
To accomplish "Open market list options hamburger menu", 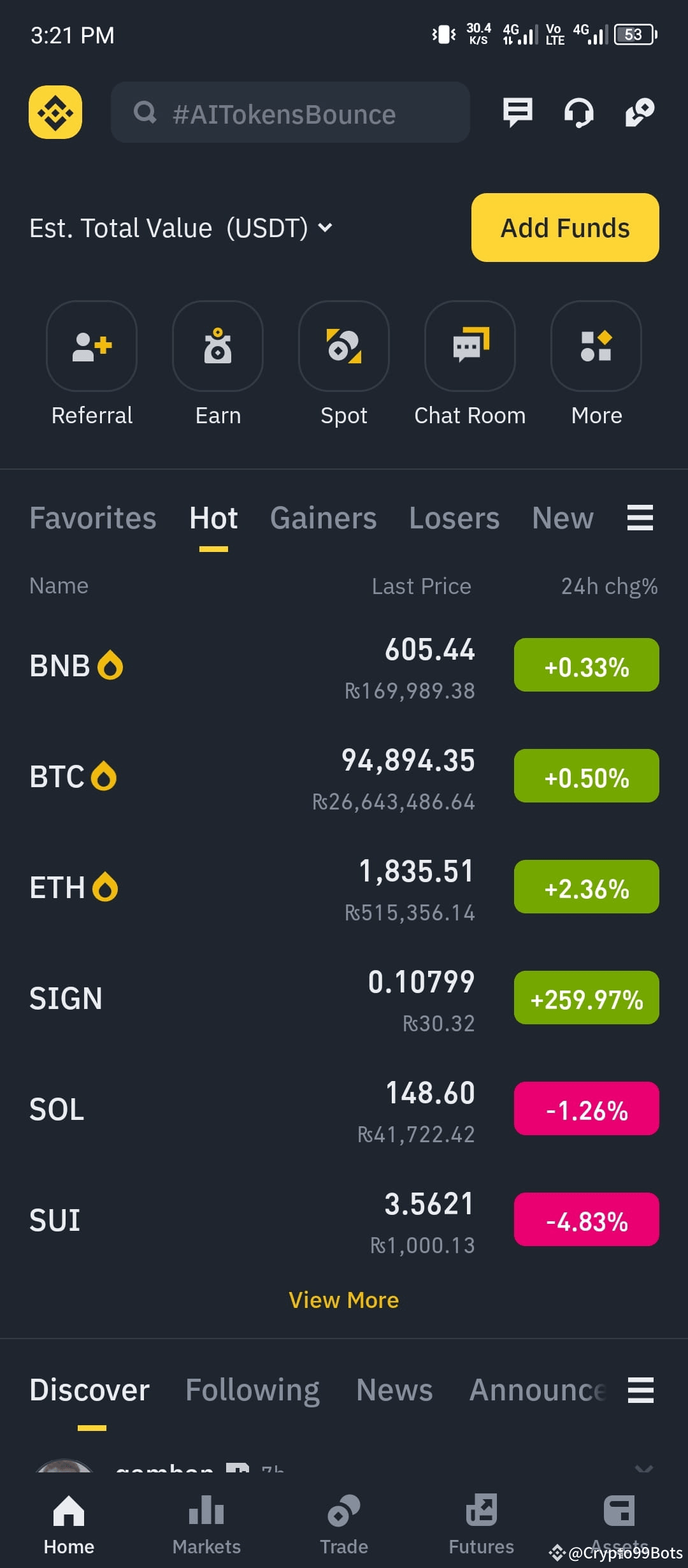I will pyautogui.click(x=640, y=518).
